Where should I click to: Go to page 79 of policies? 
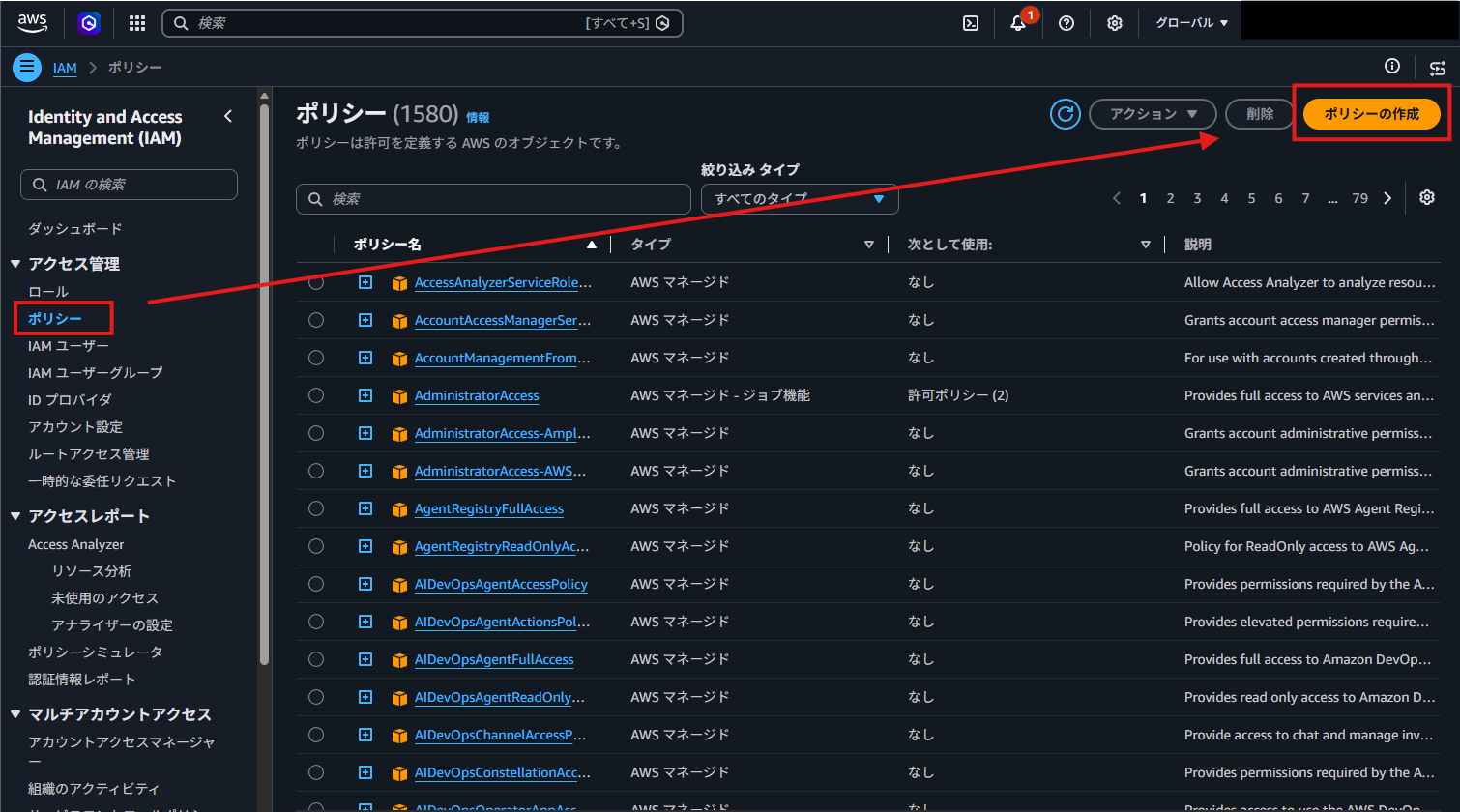pos(1359,198)
